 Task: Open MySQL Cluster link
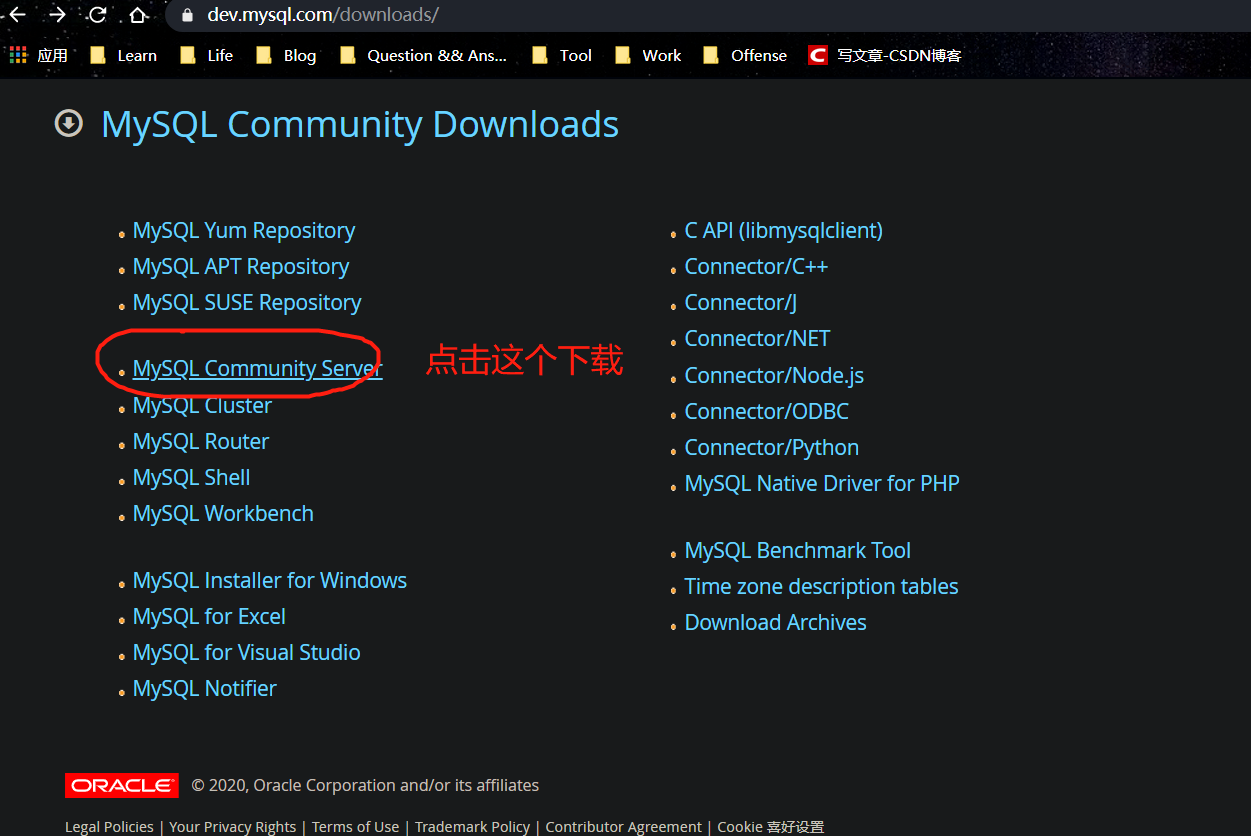[x=202, y=405]
